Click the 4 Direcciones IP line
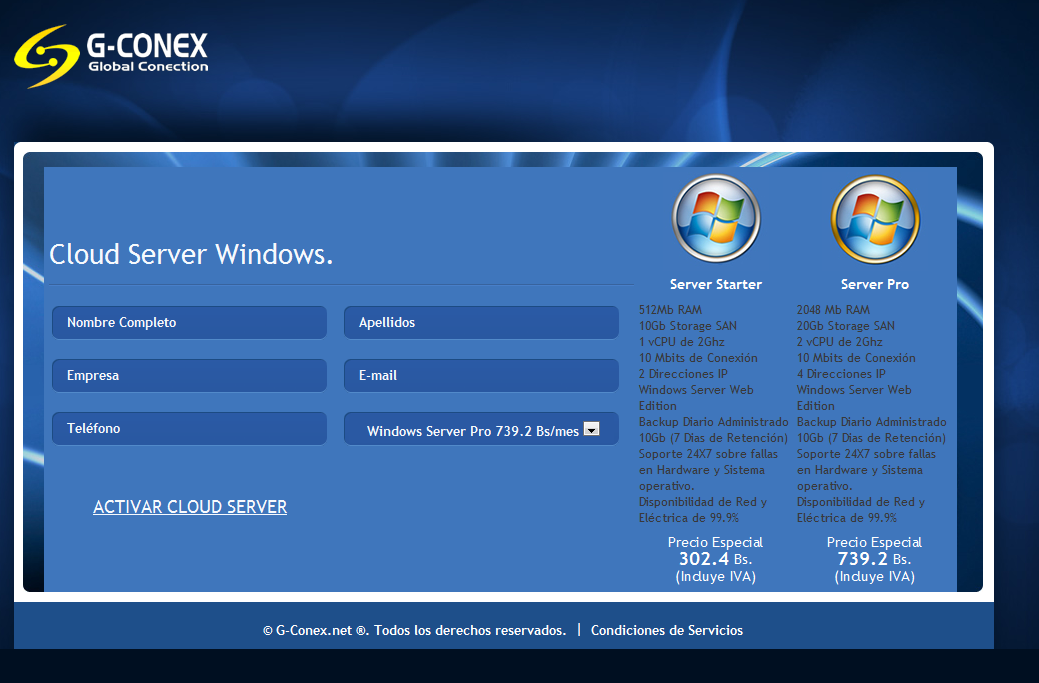This screenshot has height=683, width=1039. (x=841, y=374)
